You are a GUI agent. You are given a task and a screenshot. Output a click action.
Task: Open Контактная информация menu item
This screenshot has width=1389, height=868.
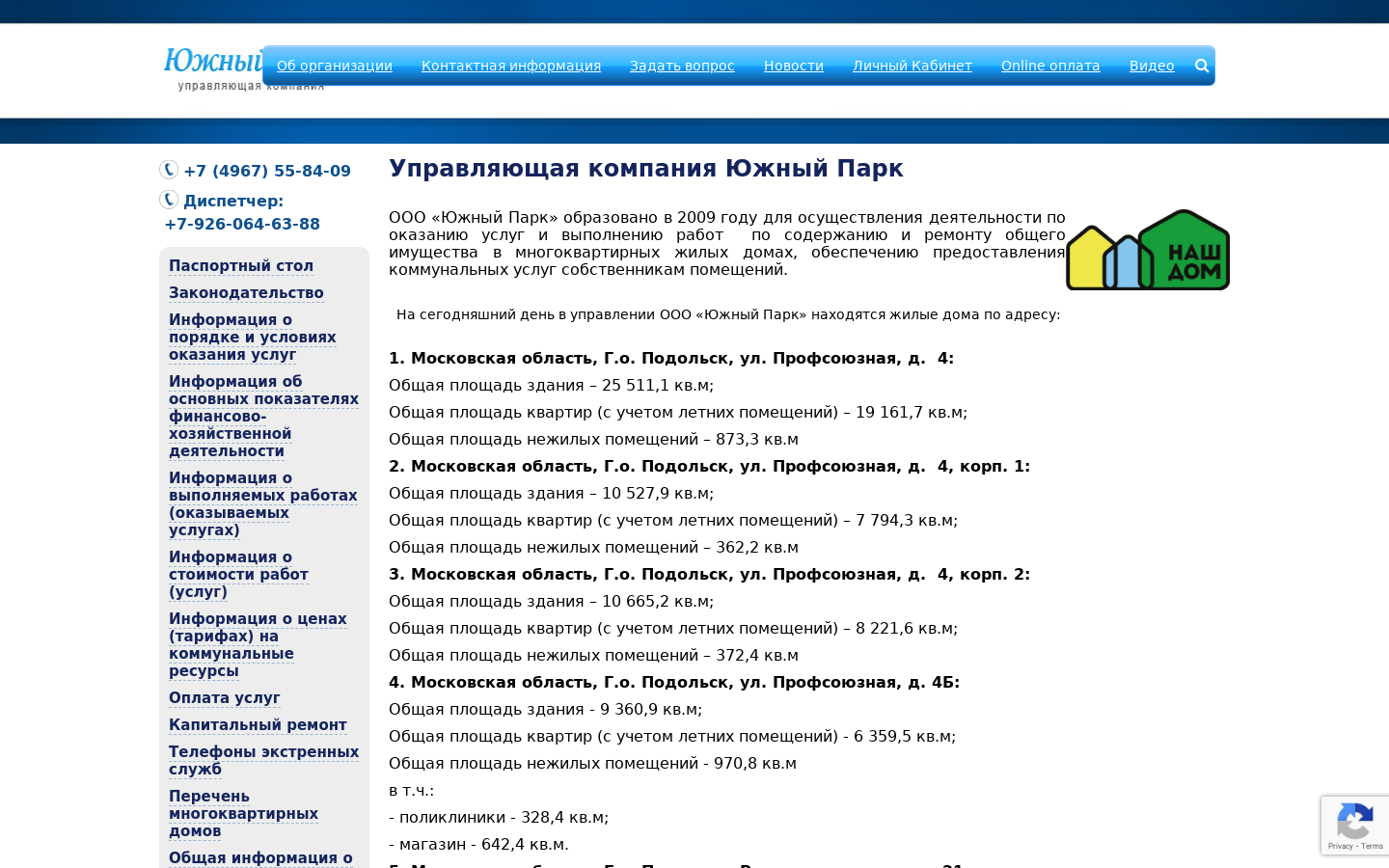pyautogui.click(x=511, y=66)
